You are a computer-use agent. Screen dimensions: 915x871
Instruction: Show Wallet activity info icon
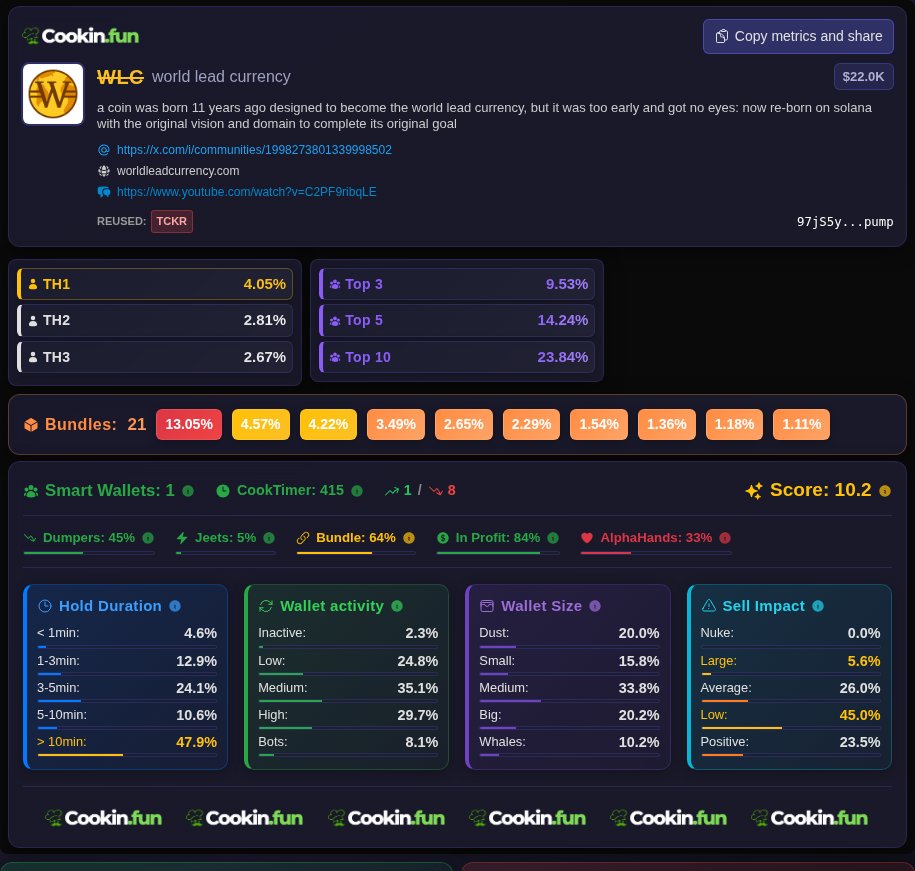[397, 606]
